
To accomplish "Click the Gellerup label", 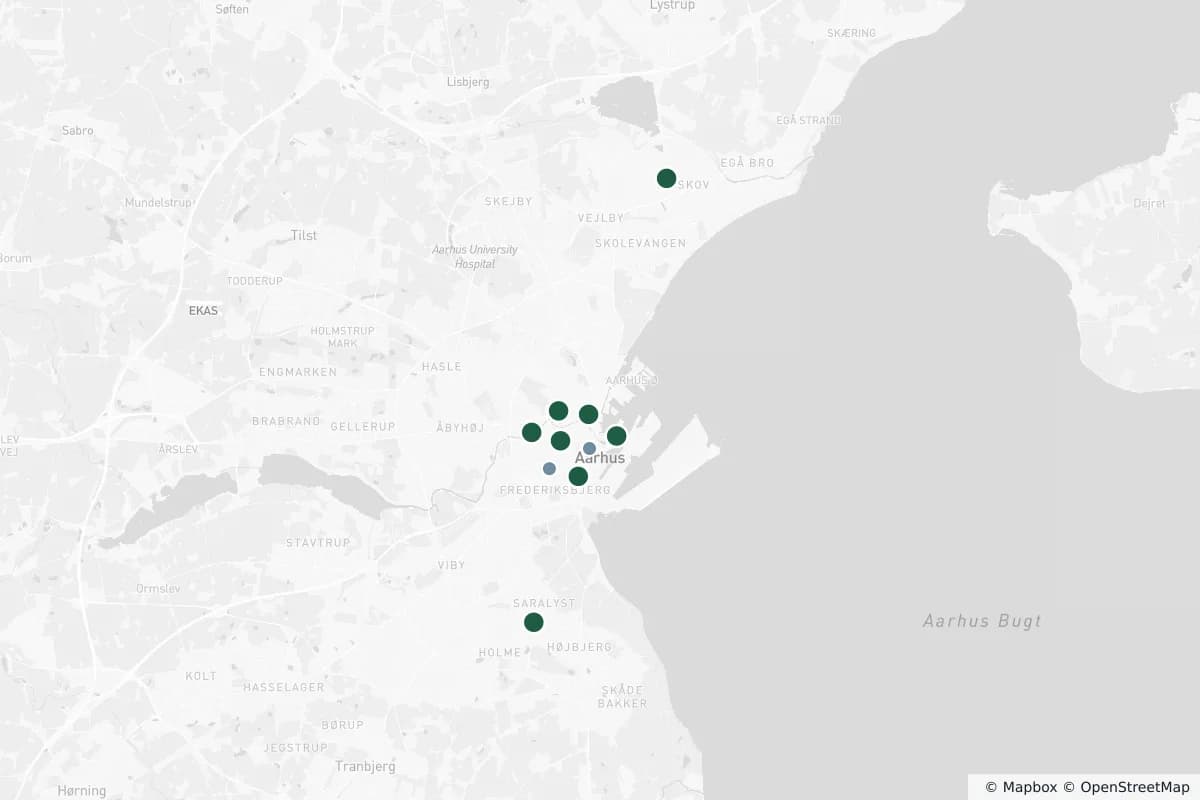I will coord(364,426).
